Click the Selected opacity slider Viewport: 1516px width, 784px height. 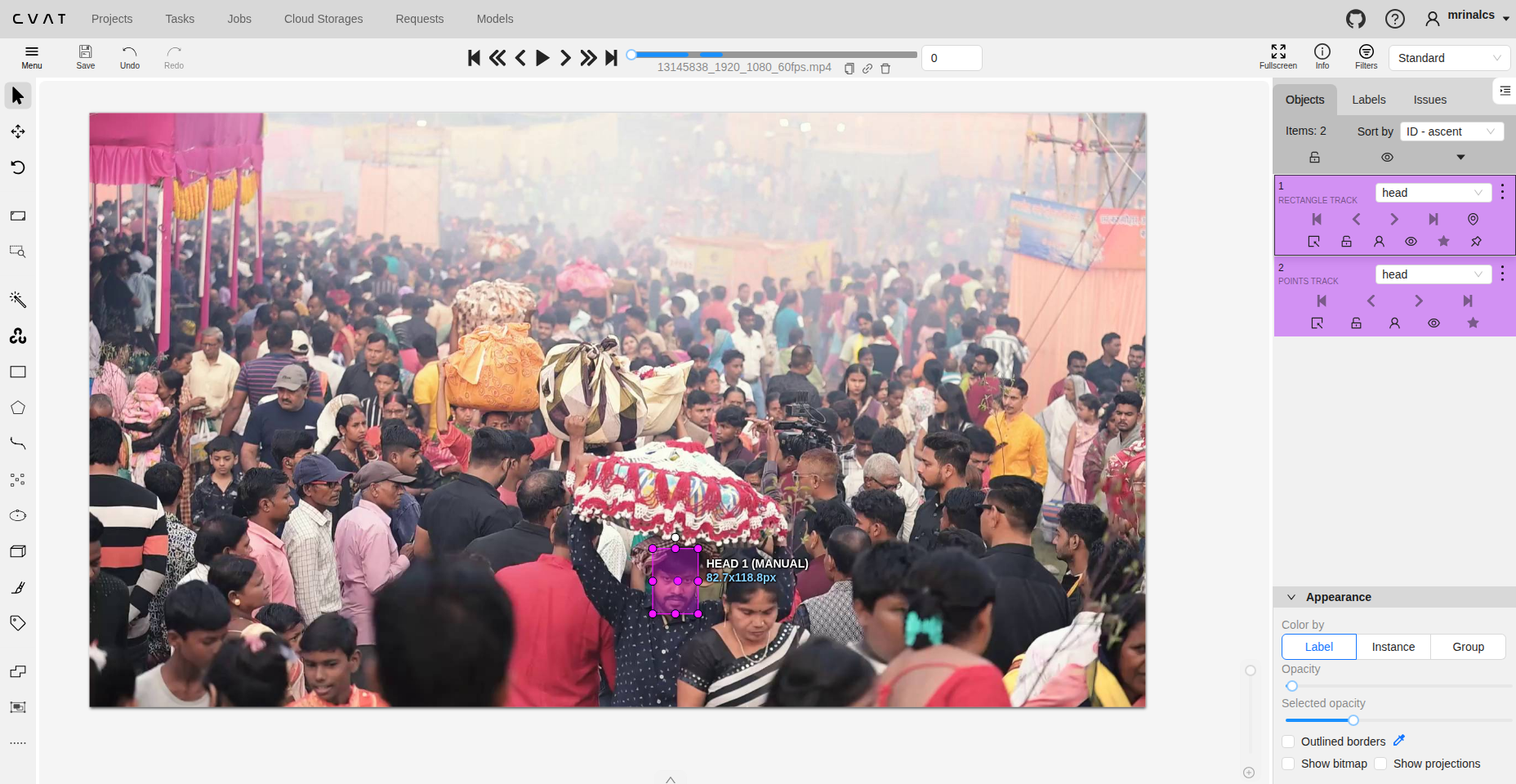1353,720
